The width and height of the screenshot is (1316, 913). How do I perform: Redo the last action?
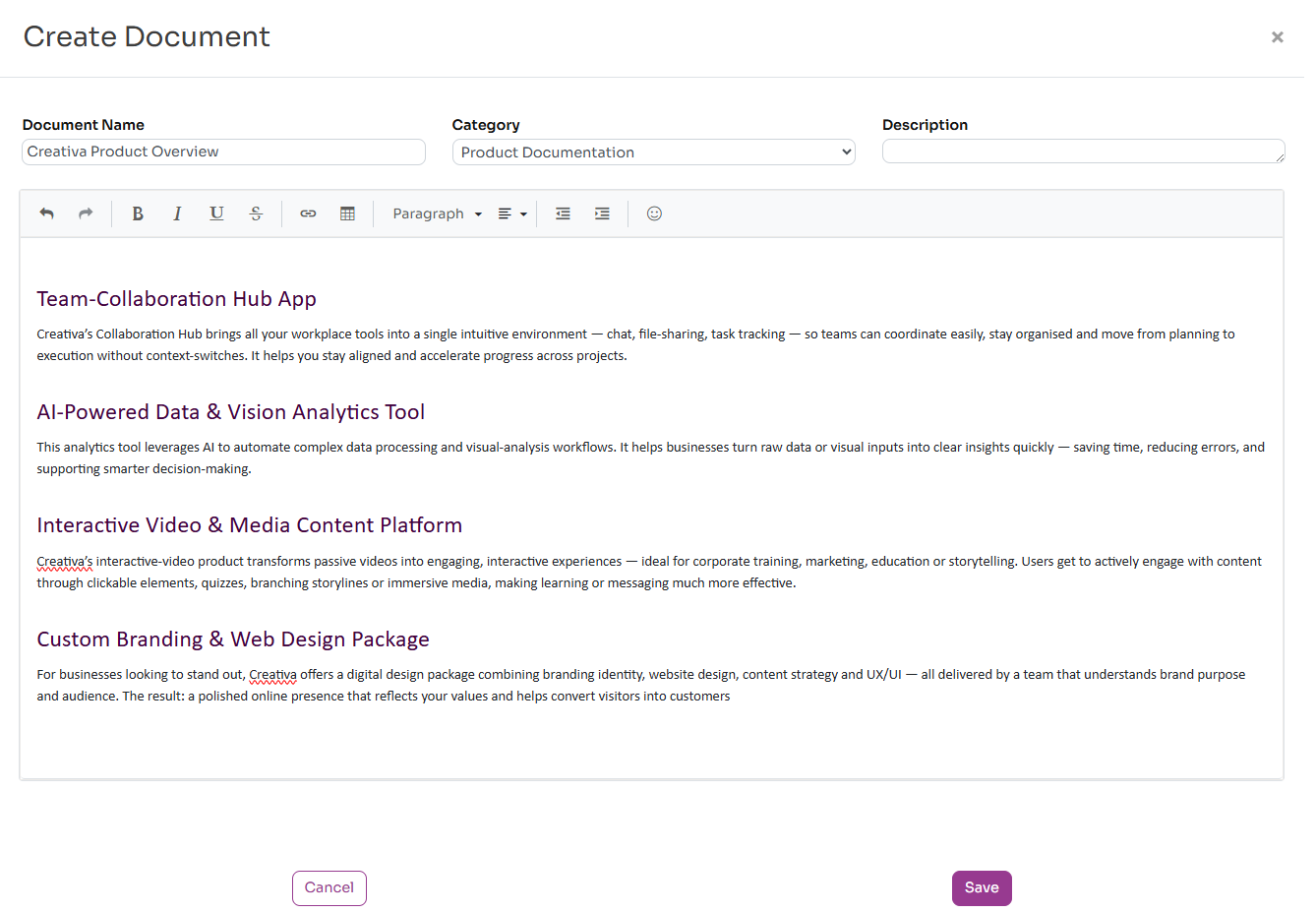point(86,213)
